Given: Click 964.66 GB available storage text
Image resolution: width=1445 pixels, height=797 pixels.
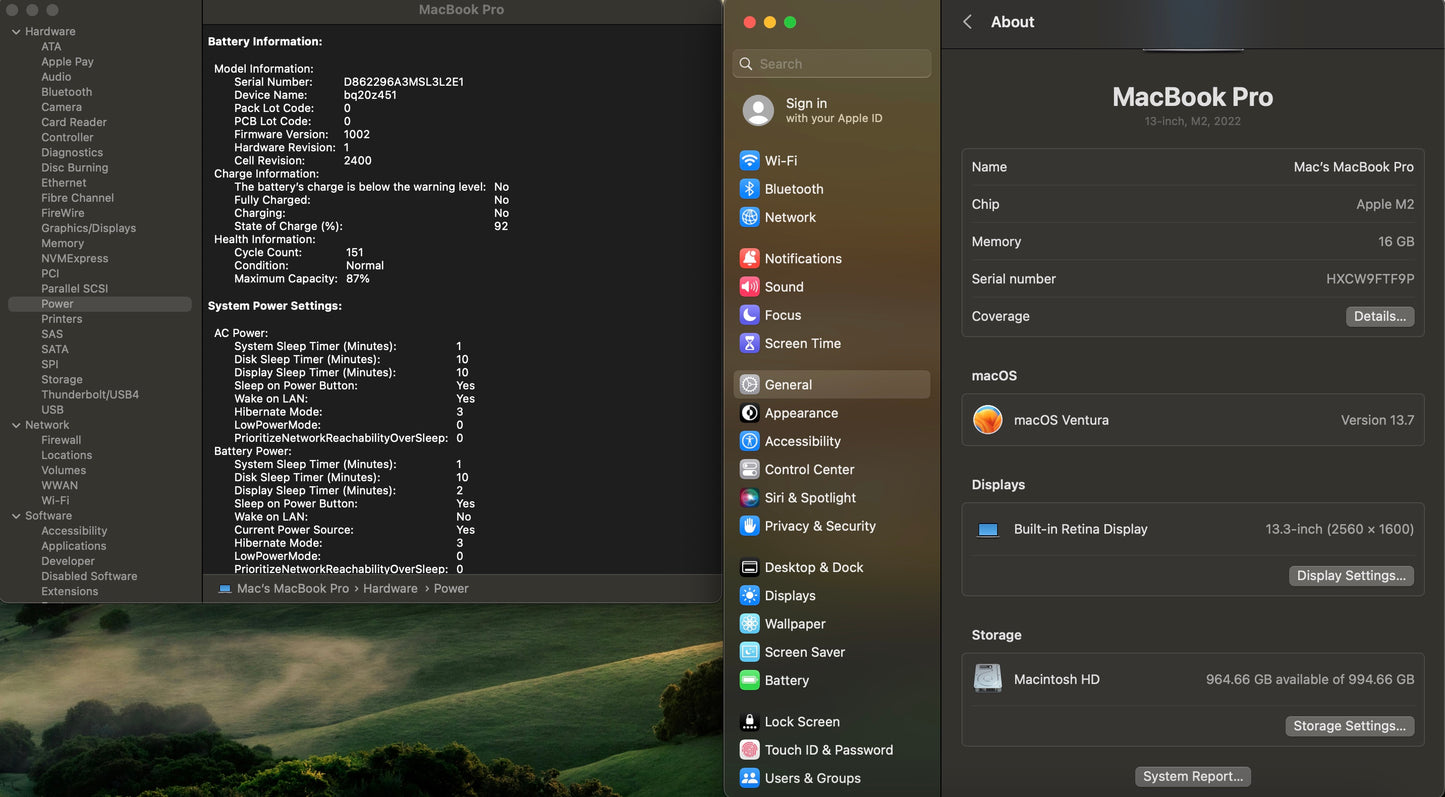Looking at the screenshot, I should (x=1310, y=679).
